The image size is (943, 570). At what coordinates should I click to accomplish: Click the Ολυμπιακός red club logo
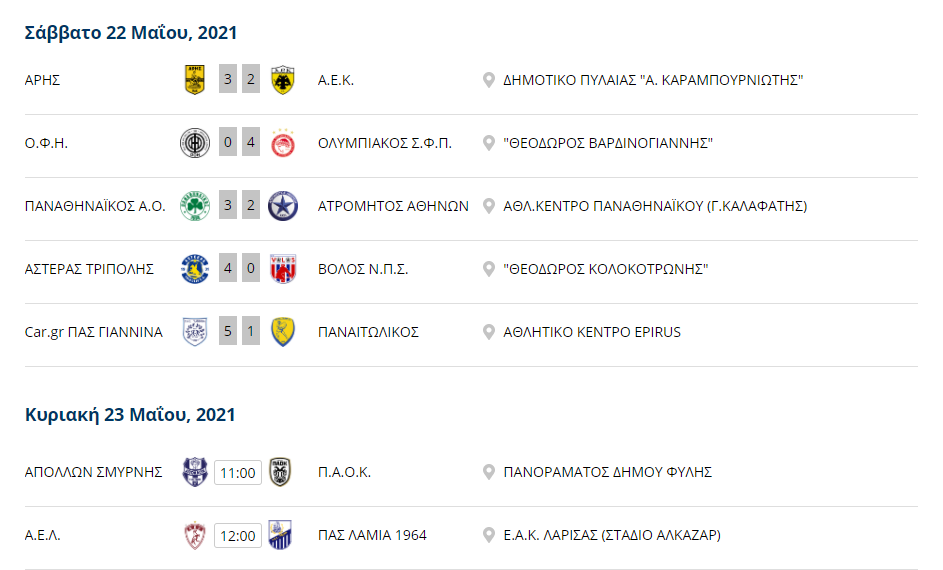coord(283,143)
